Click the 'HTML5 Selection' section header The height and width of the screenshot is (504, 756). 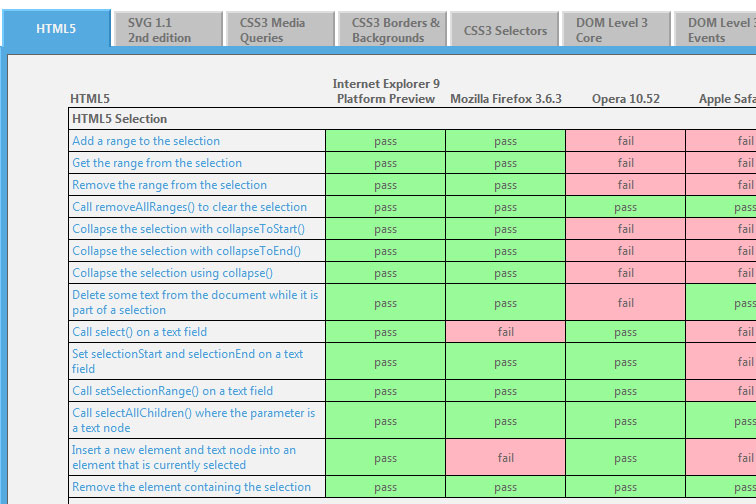(120, 119)
